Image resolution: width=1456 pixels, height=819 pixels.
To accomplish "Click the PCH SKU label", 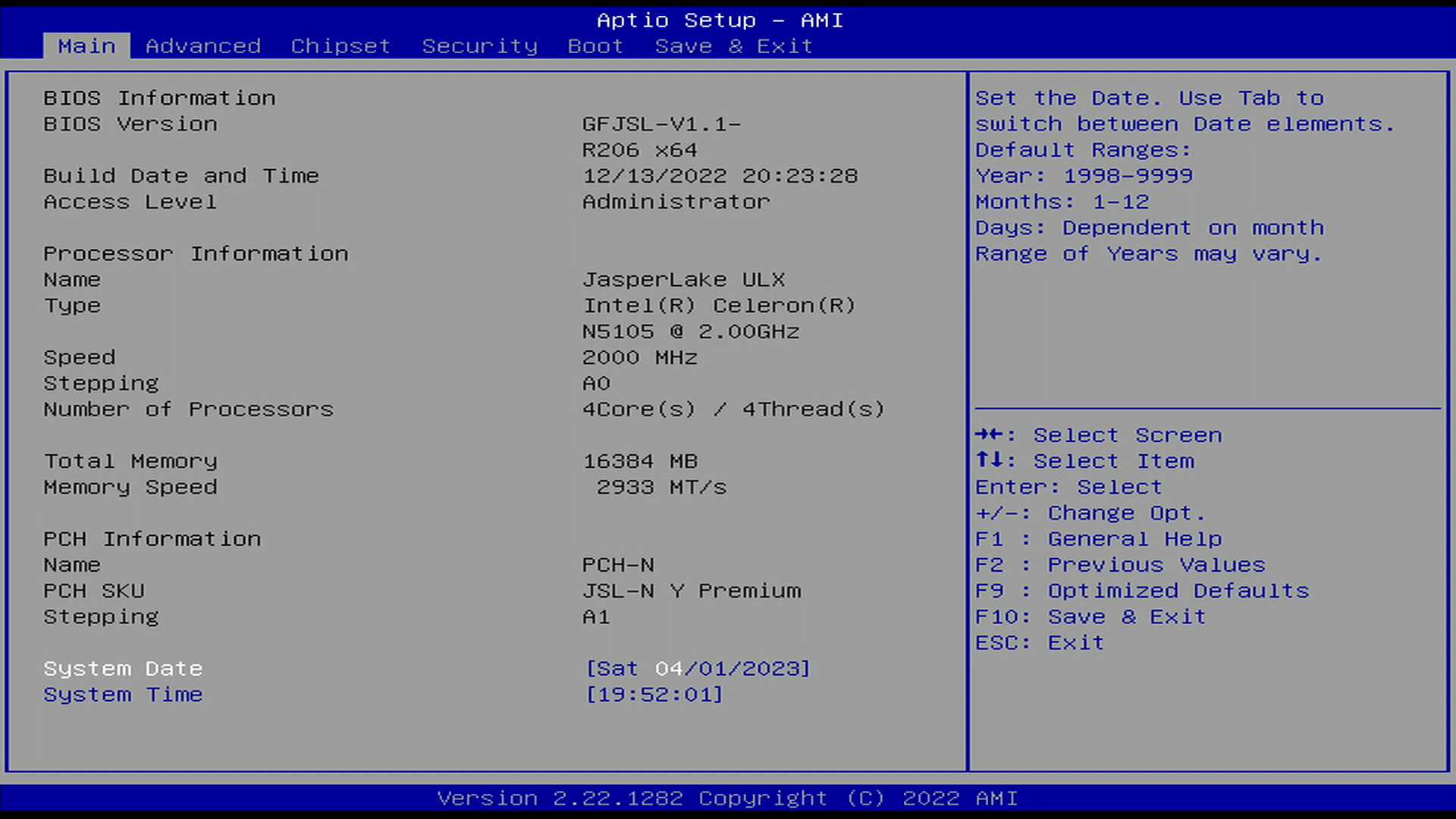I will pyautogui.click(x=94, y=591).
